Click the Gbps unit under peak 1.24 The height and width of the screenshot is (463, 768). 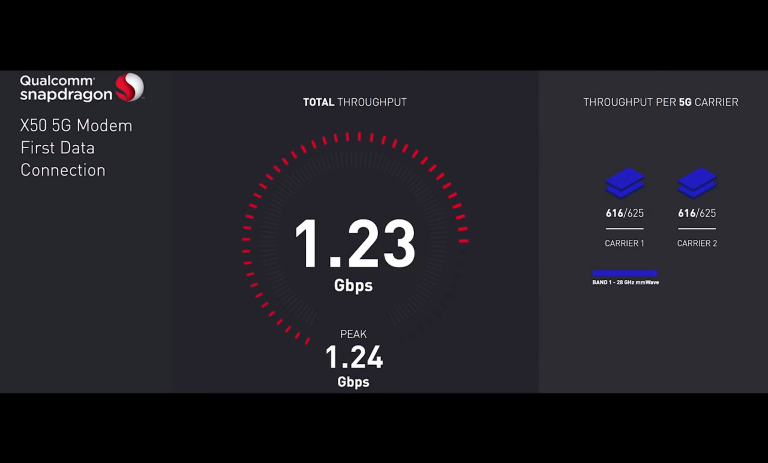pos(354,382)
